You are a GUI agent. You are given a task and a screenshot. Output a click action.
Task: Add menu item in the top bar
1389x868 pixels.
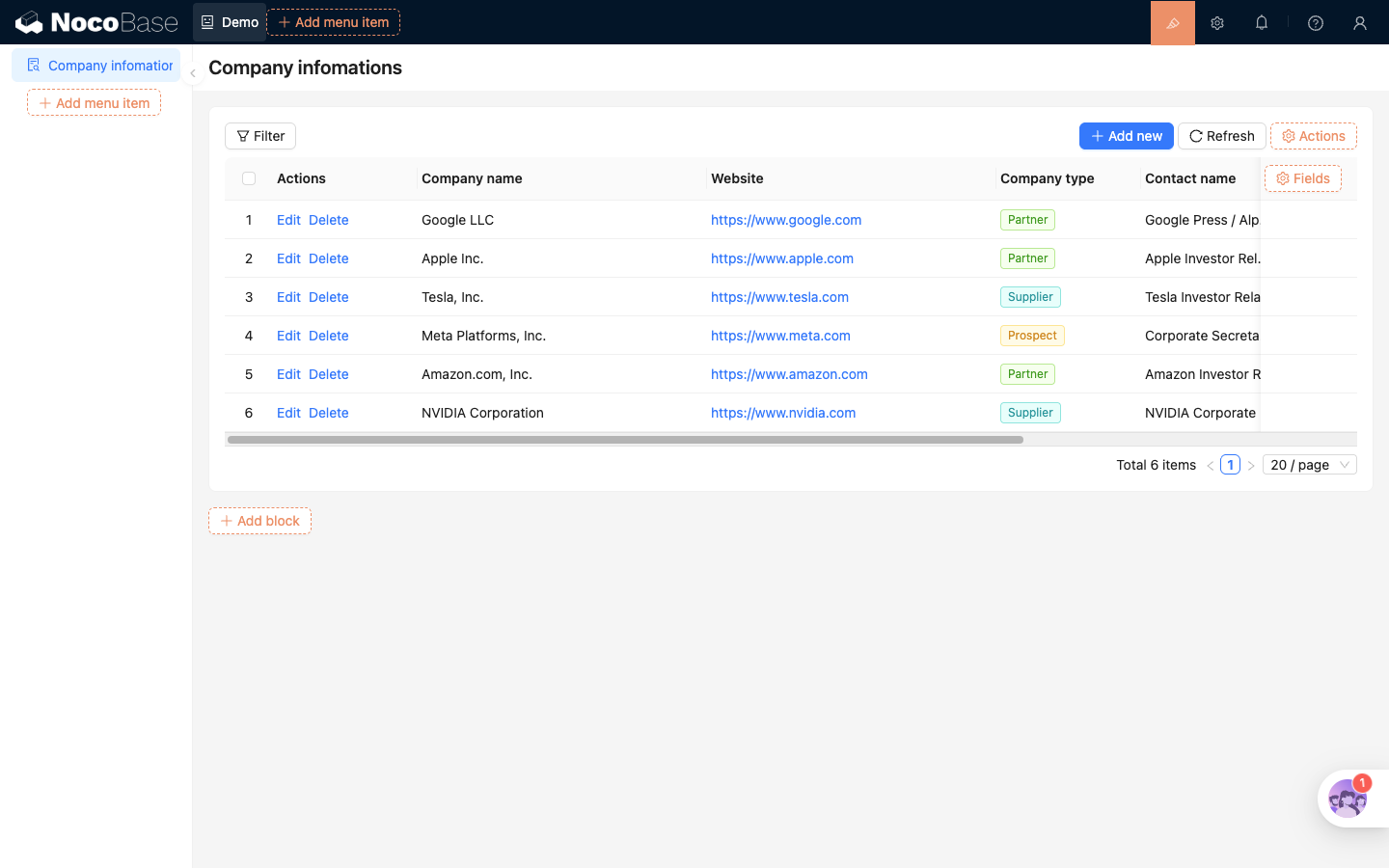(334, 22)
